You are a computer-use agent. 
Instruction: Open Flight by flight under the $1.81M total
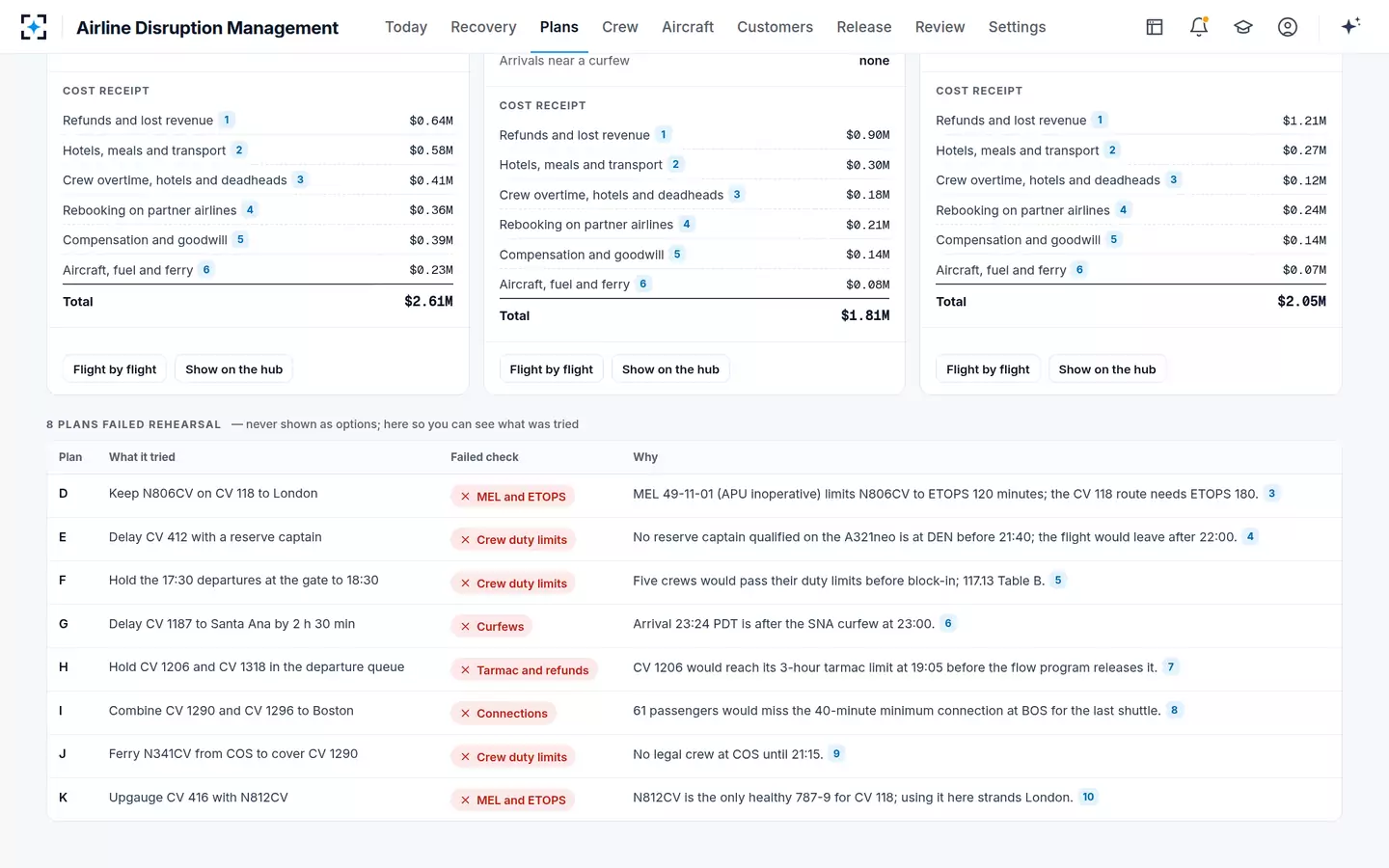pyautogui.click(x=552, y=369)
